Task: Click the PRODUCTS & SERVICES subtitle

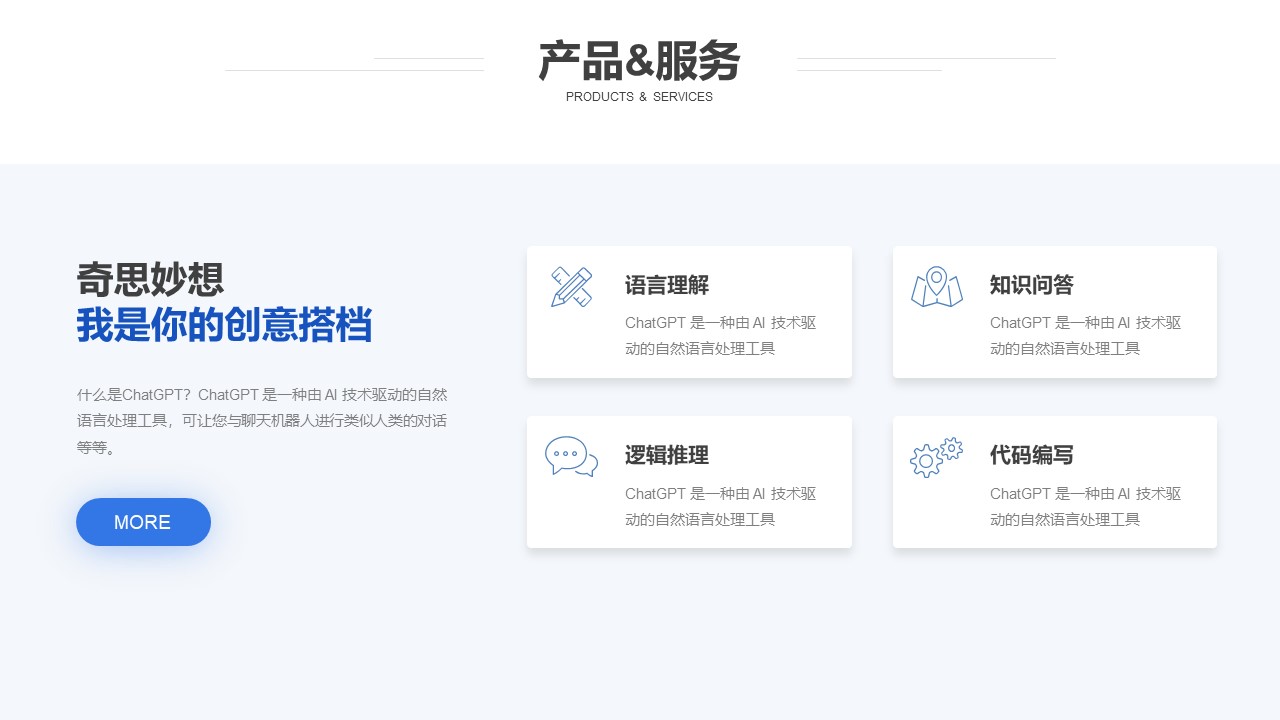Action: (x=640, y=97)
